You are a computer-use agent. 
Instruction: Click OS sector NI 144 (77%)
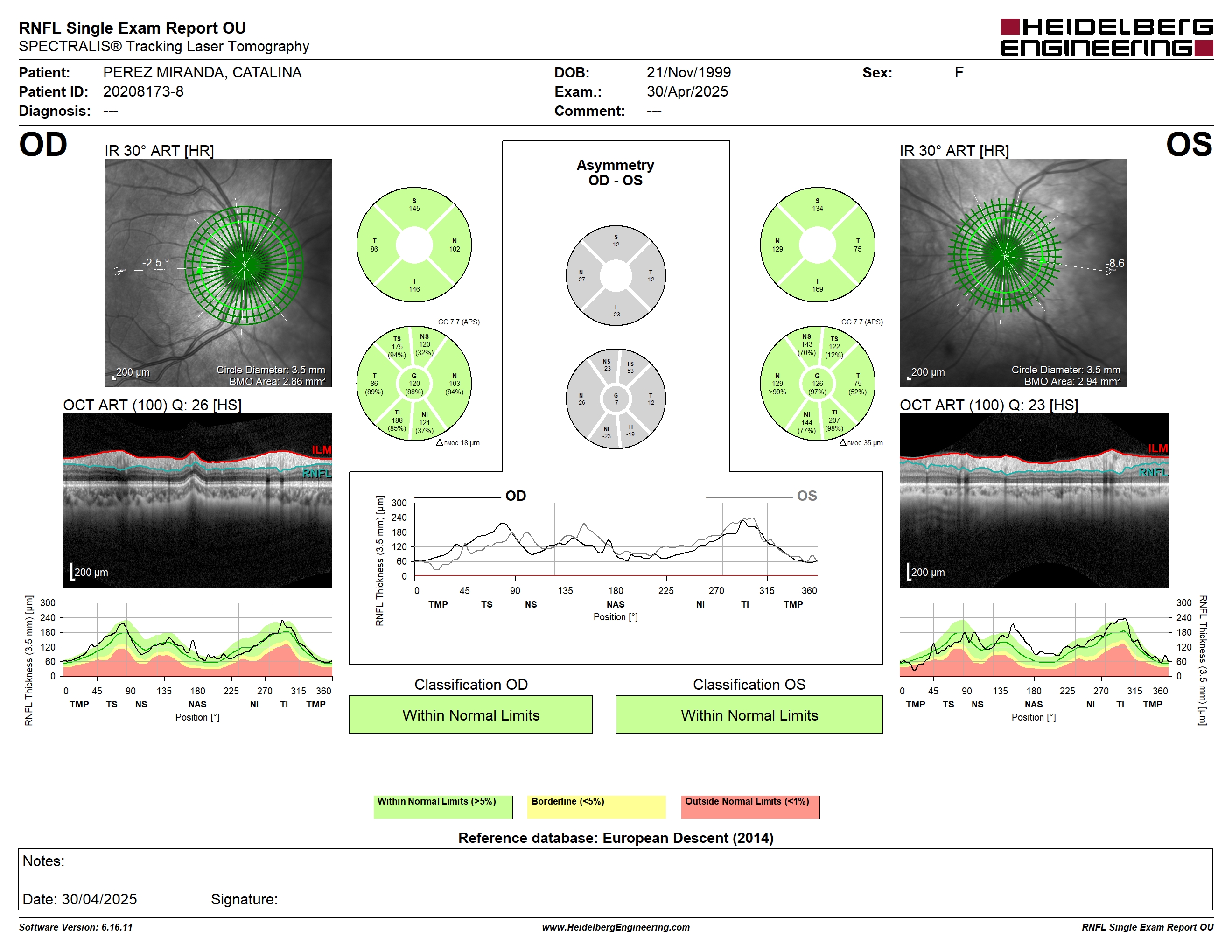tap(807, 422)
